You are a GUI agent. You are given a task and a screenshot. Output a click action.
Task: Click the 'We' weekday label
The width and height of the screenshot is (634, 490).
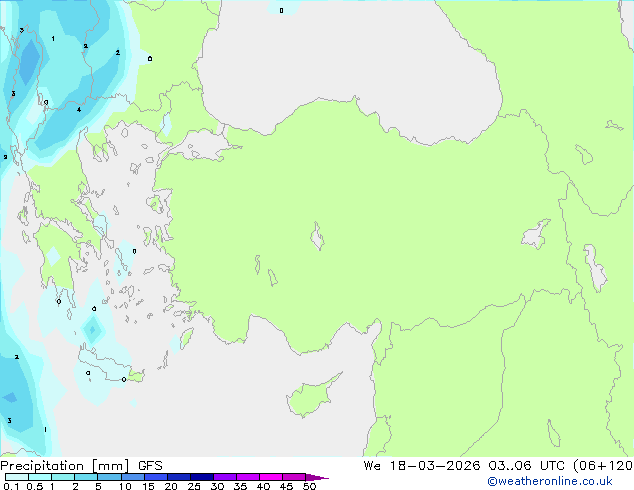click(x=372, y=466)
